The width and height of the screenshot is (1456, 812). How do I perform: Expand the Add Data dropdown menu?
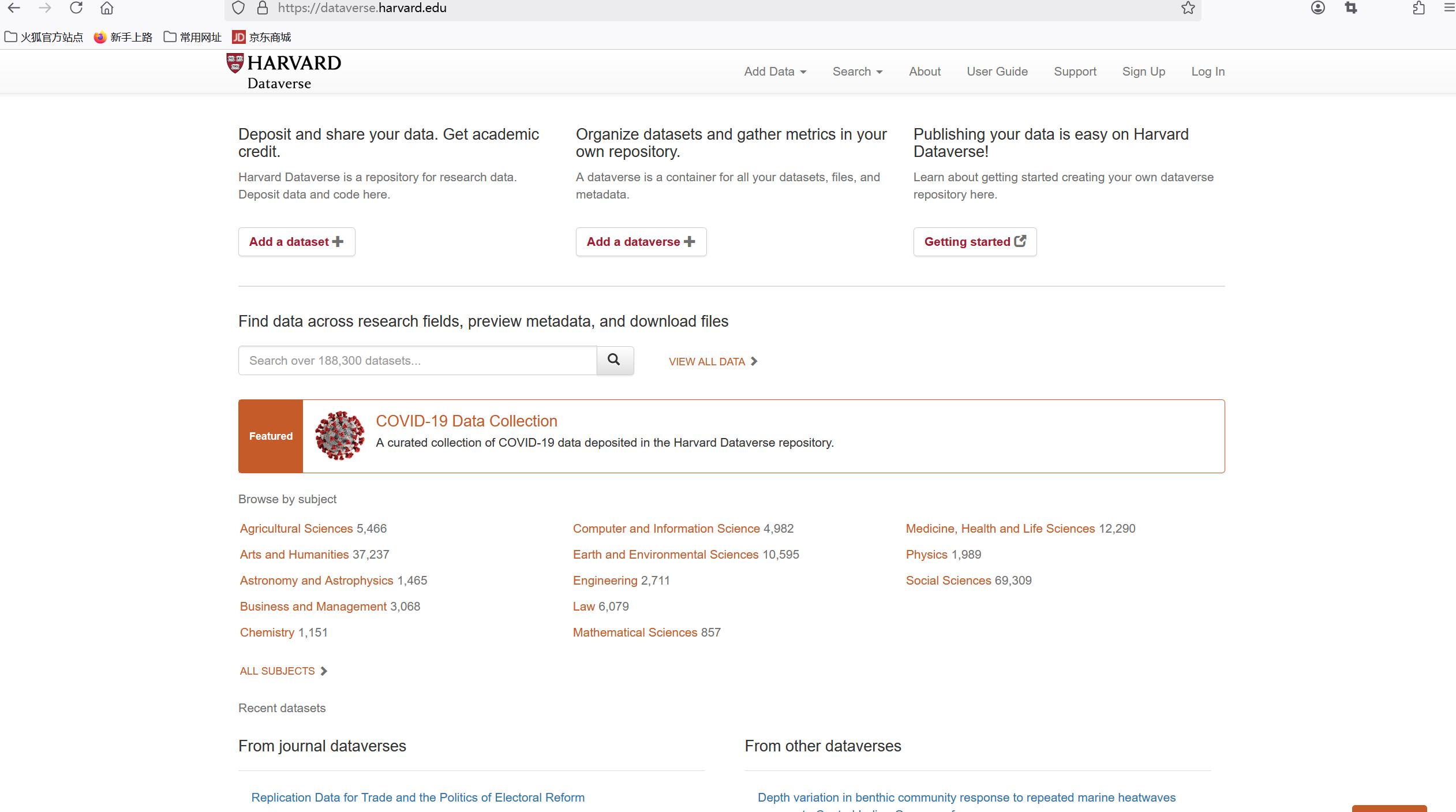775,72
